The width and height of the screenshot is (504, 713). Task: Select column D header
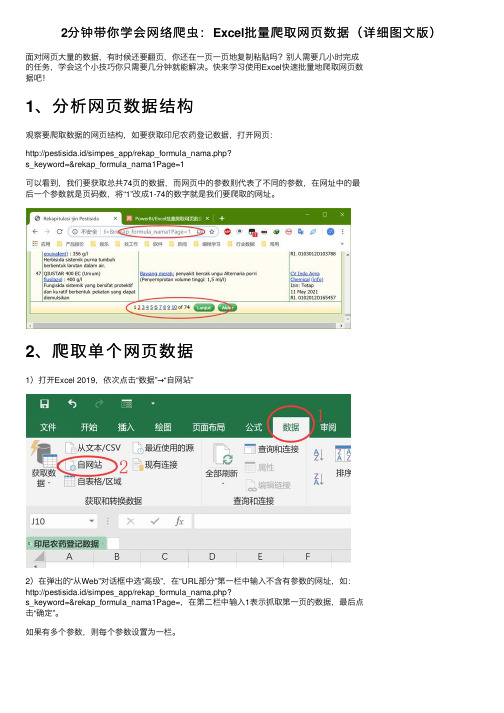click(212, 557)
